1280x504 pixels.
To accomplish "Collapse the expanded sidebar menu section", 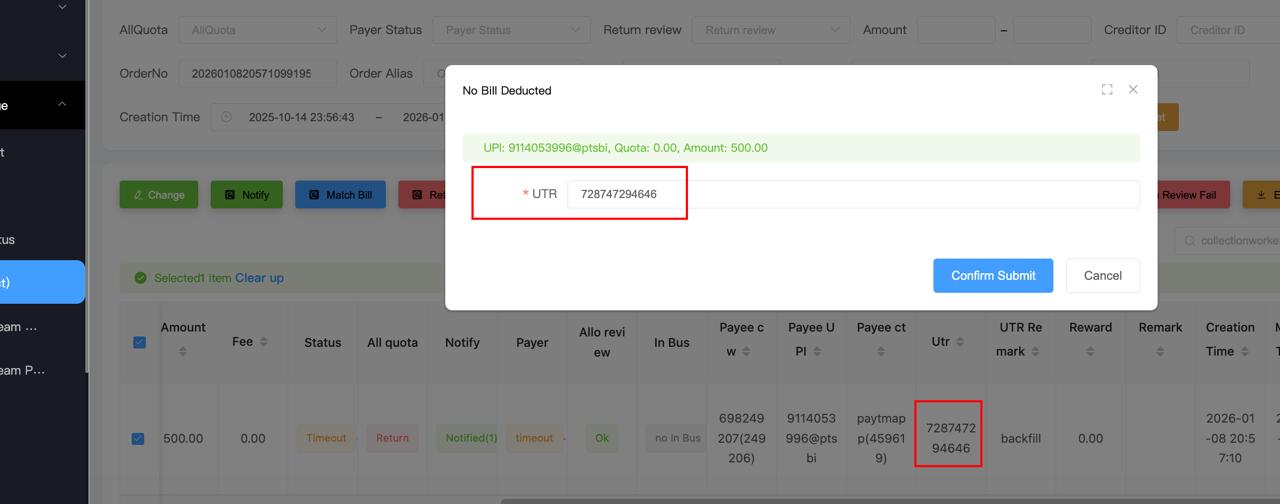I will [62, 105].
